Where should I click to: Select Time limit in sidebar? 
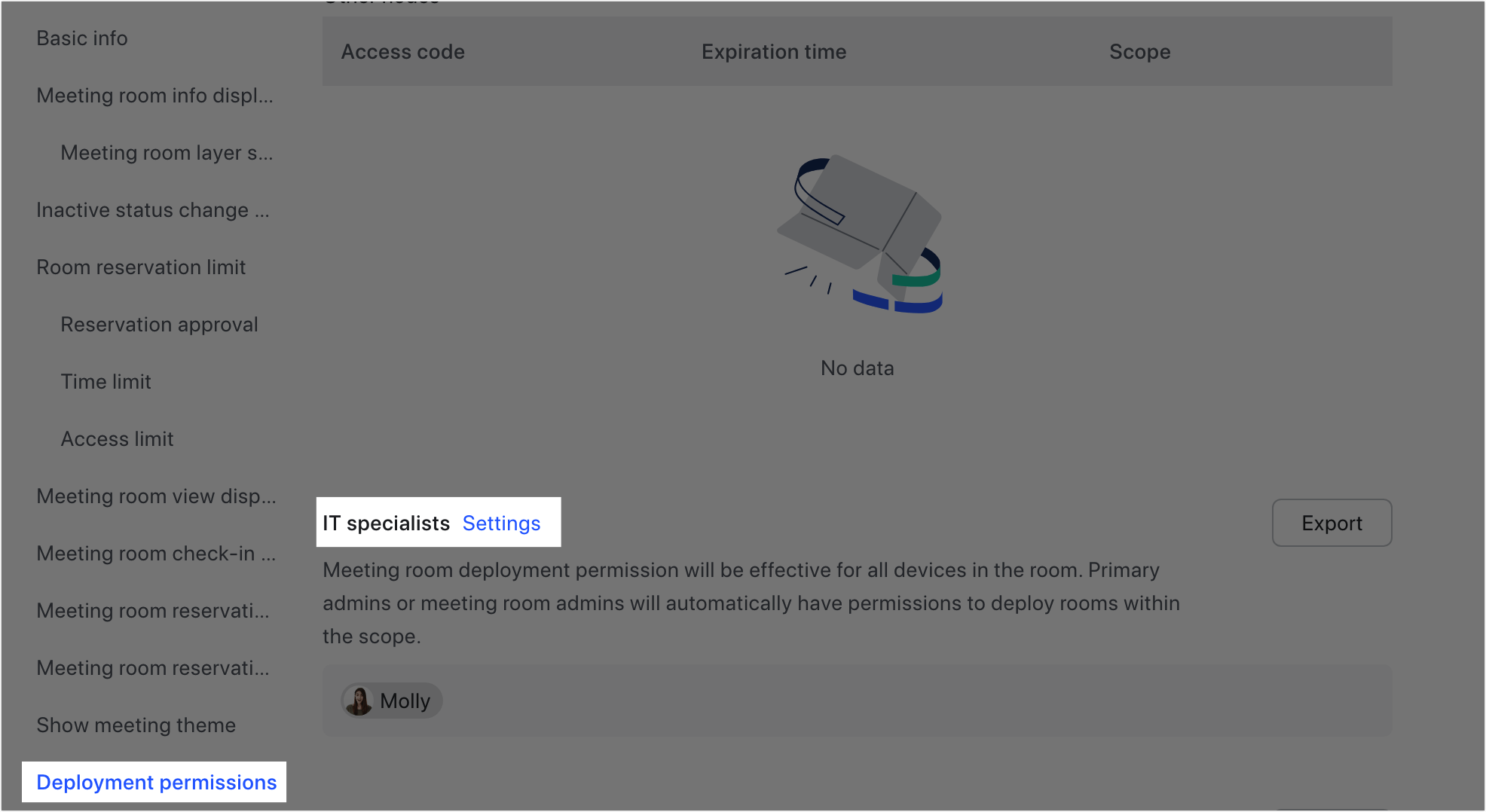(105, 381)
